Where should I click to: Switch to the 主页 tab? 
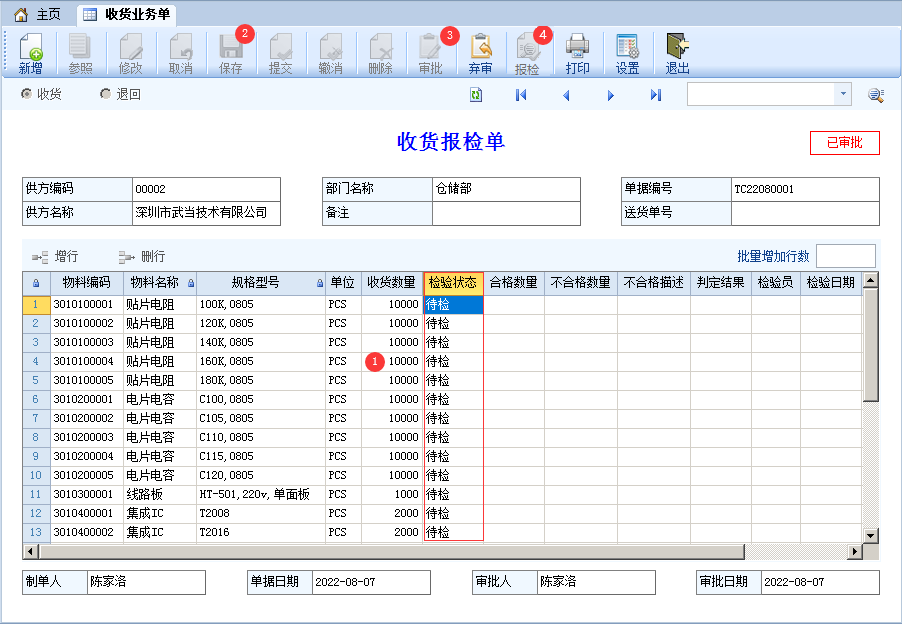pos(38,14)
